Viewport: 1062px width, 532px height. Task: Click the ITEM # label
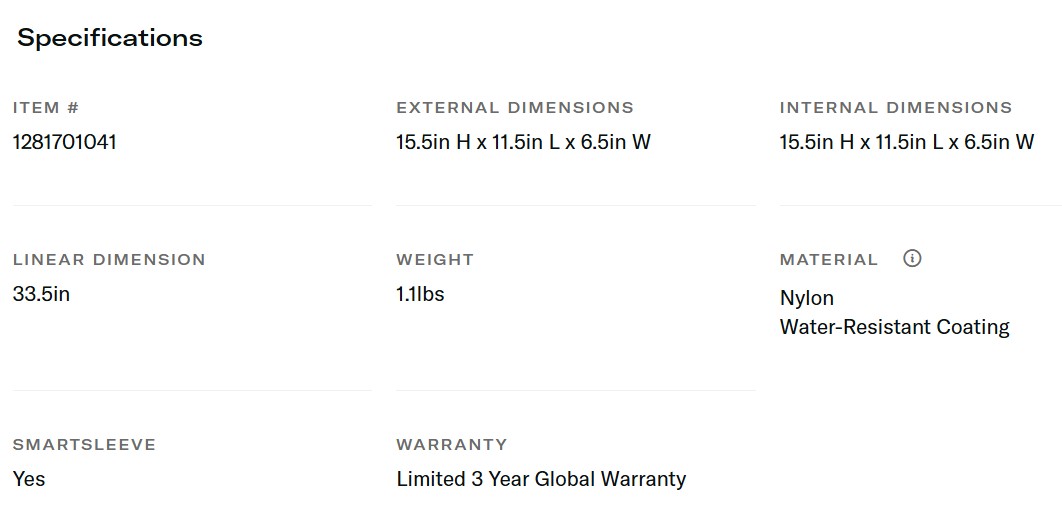[x=46, y=108]
